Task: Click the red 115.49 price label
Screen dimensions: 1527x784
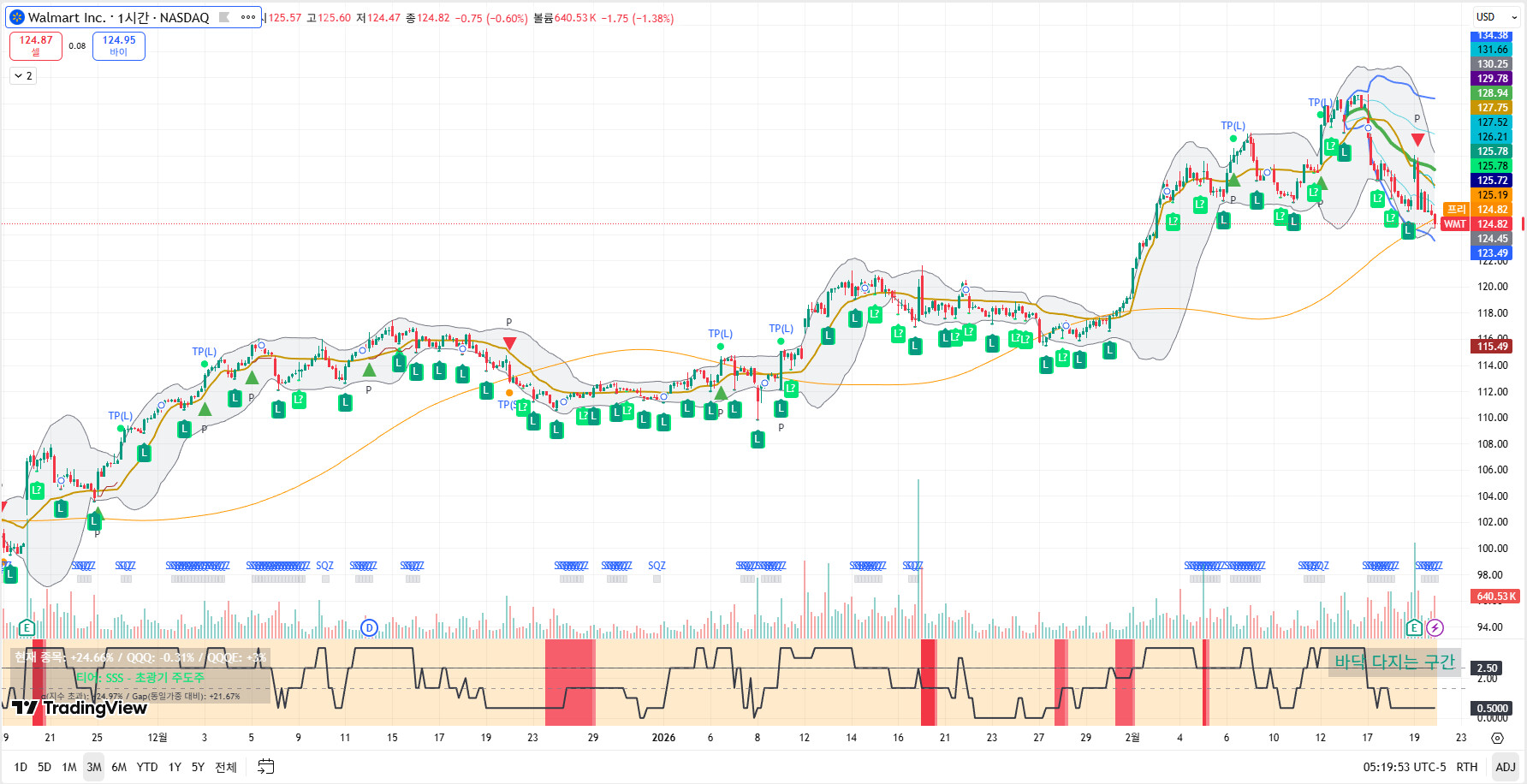Action: pos(1493,347)
